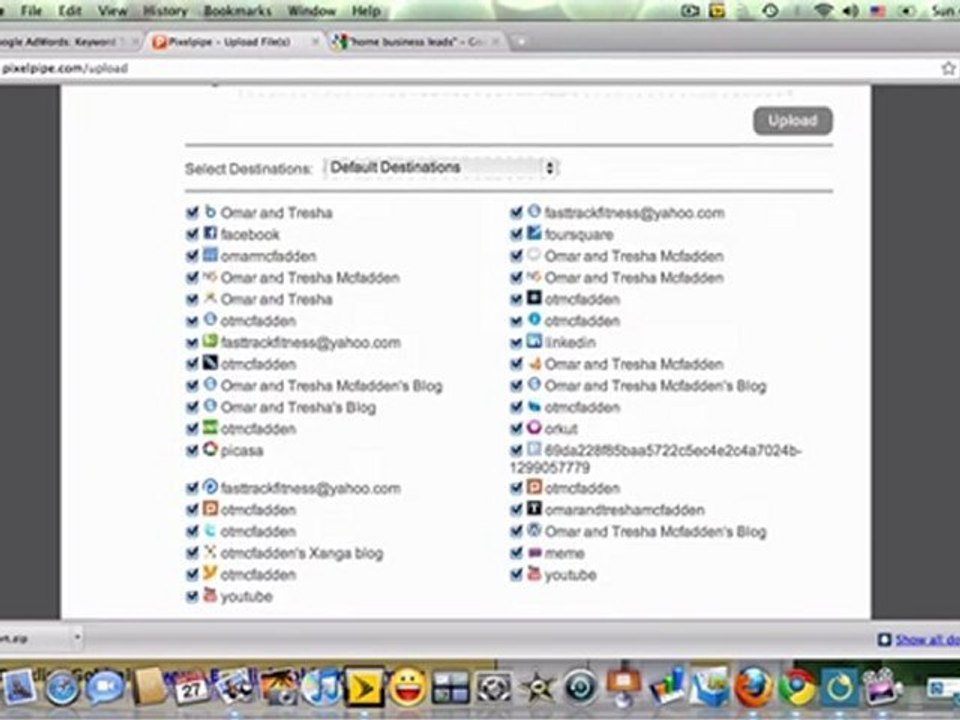Uncheck the omarmcfadden checkbox
This screenshot has height=720, width=960.
192,256
